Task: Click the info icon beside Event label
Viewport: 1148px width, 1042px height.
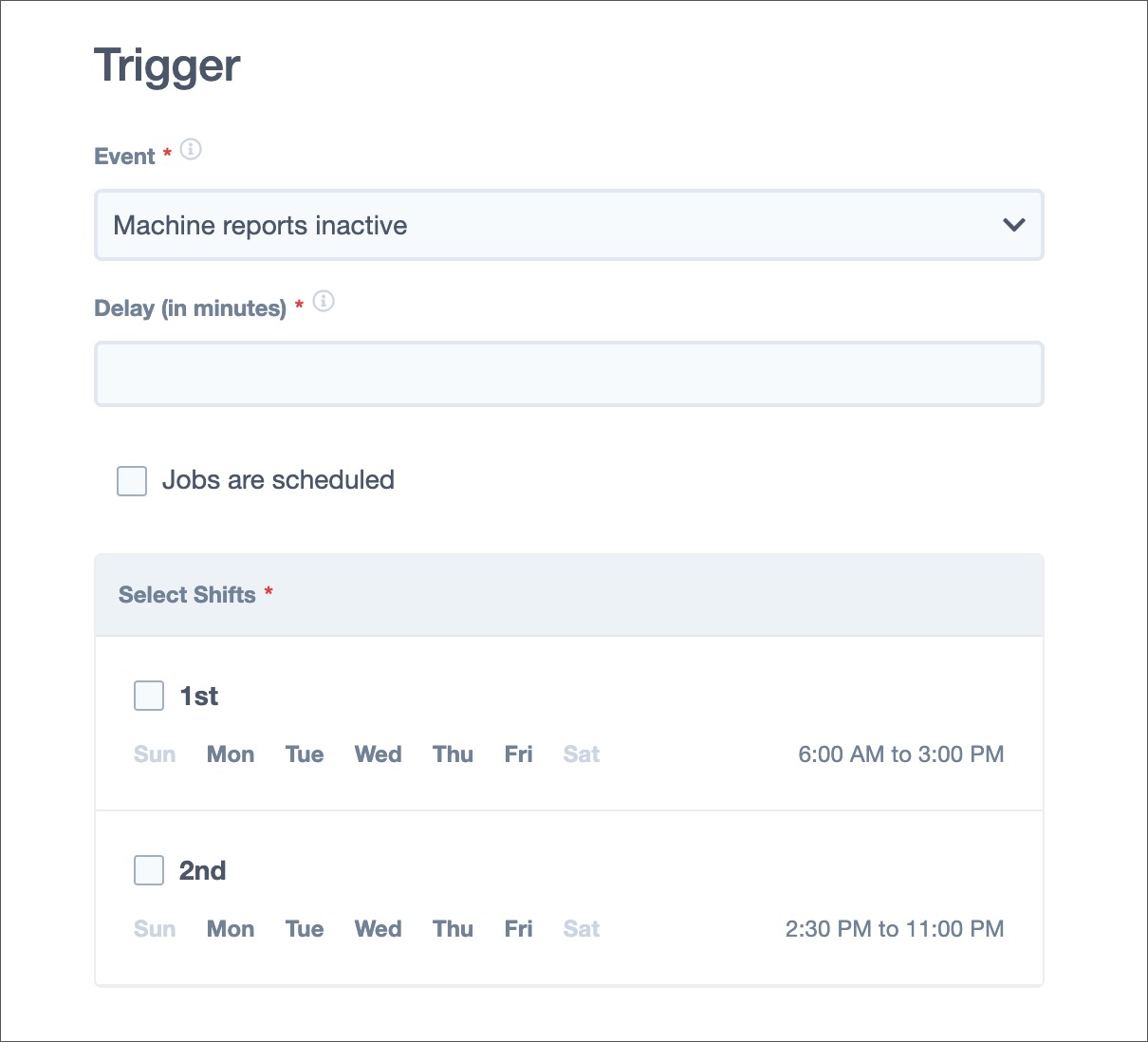Action: coord(191,149)
